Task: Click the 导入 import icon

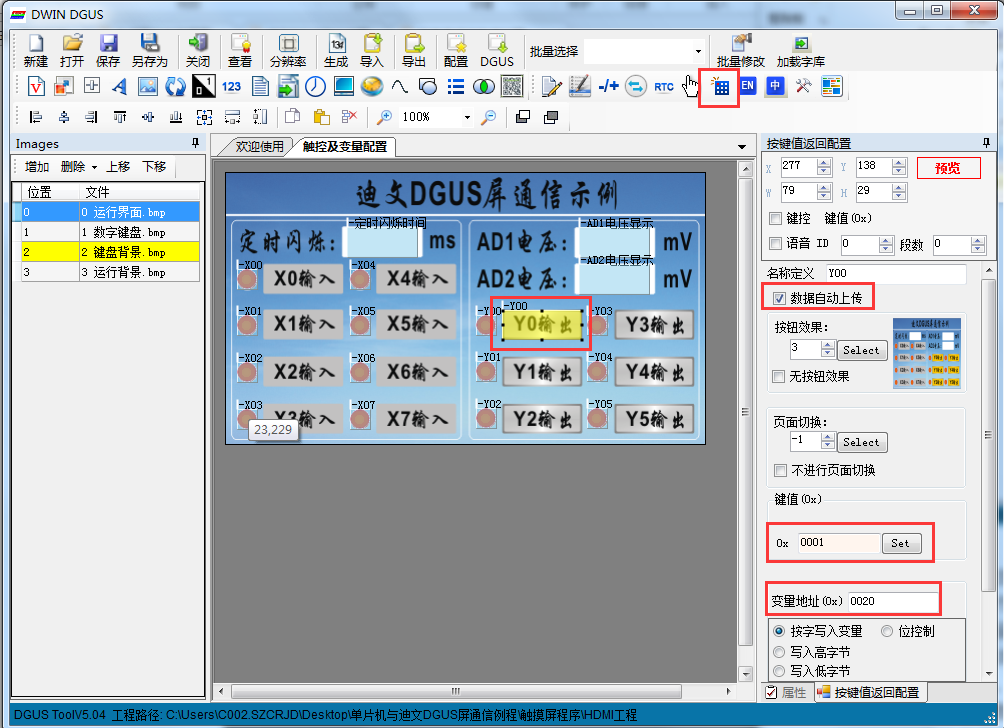Action: (371, 51)
